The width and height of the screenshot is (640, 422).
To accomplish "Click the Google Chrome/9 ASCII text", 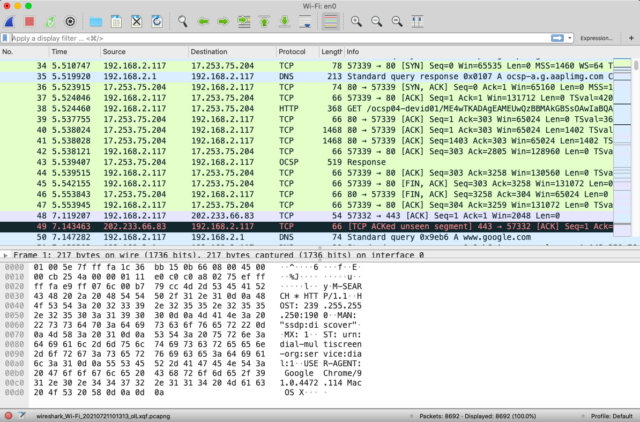I will 323,373.
